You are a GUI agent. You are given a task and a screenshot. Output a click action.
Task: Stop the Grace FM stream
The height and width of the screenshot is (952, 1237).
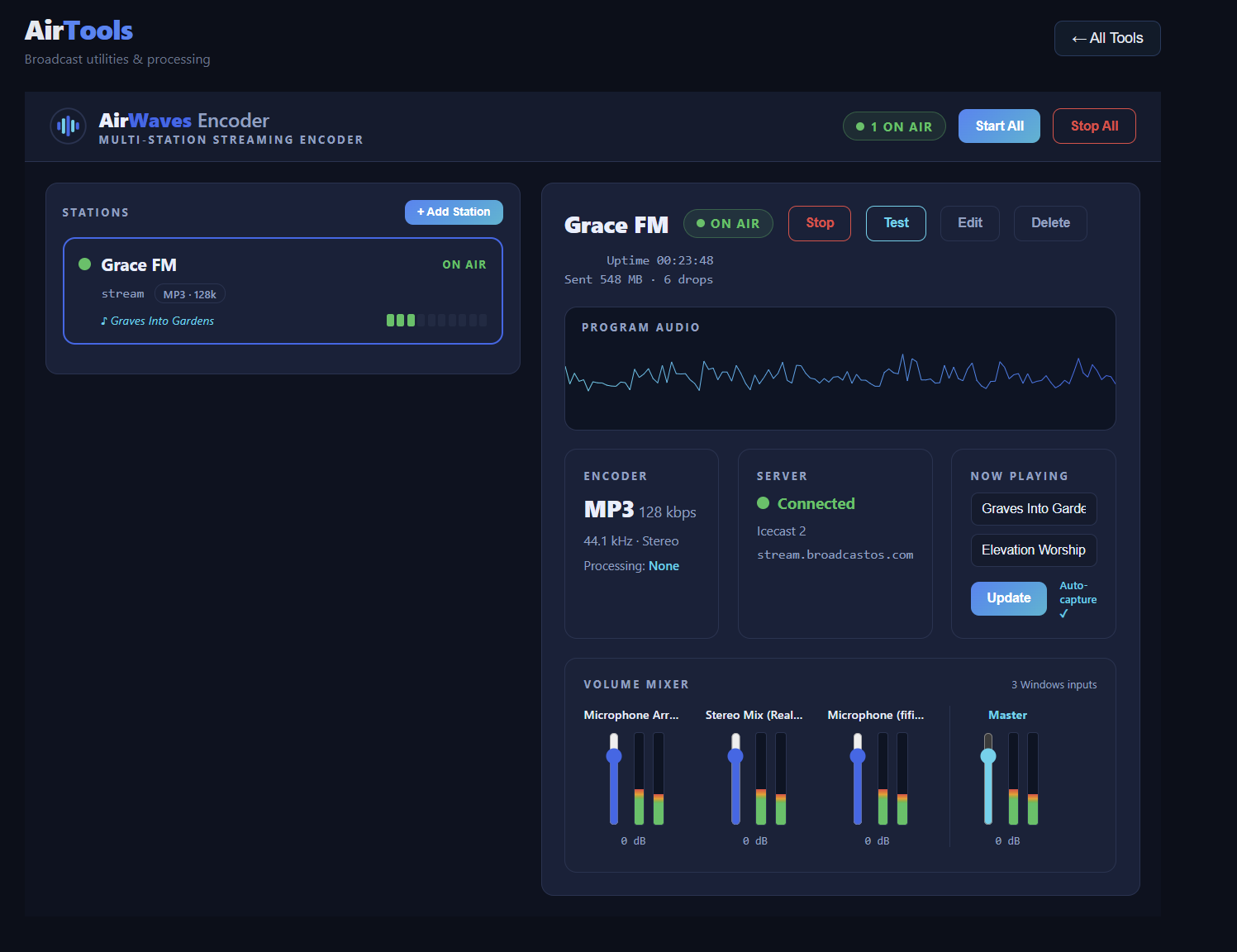(x=820, y=223)
